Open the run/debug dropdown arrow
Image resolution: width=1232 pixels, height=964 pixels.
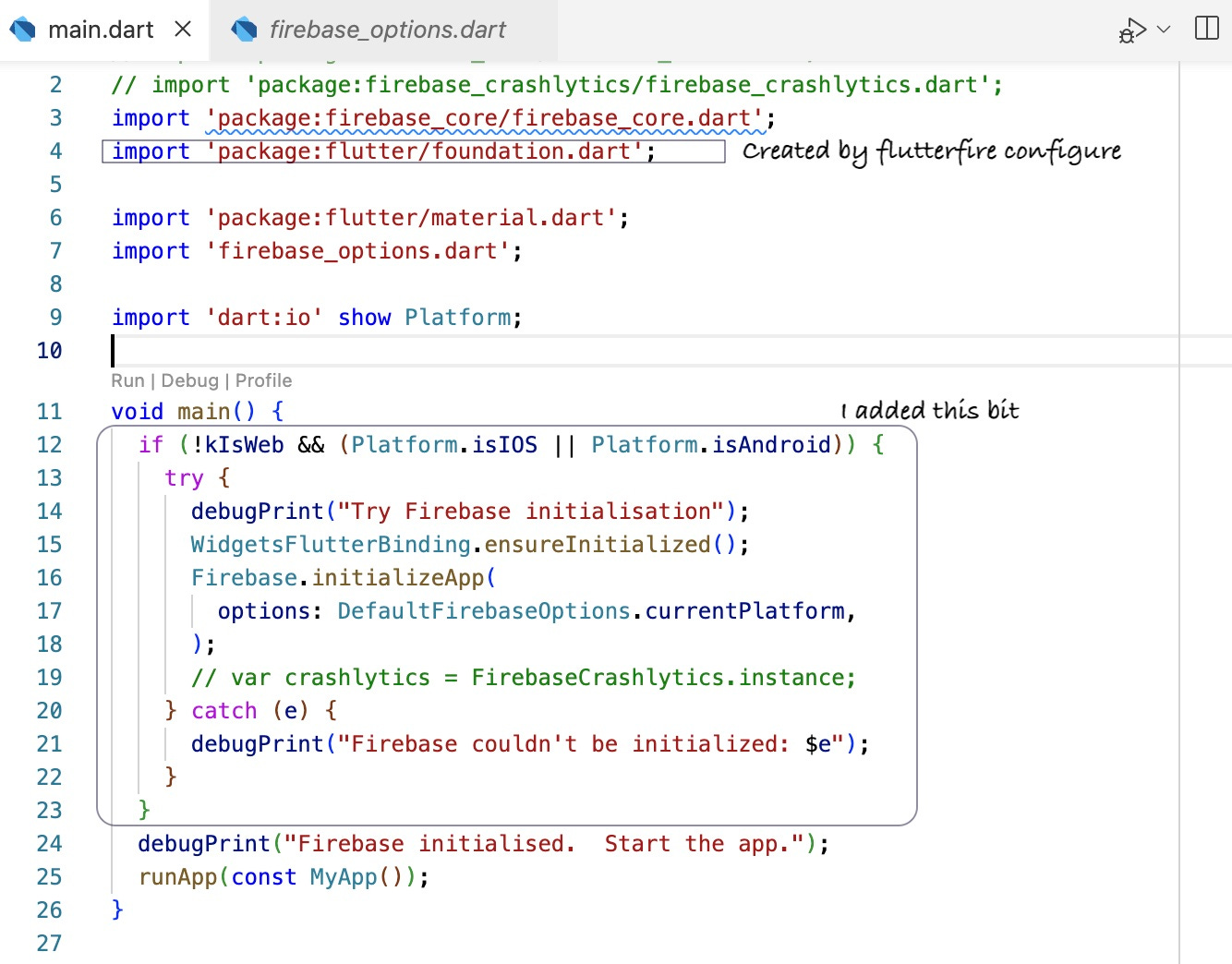pos(1164,30)
